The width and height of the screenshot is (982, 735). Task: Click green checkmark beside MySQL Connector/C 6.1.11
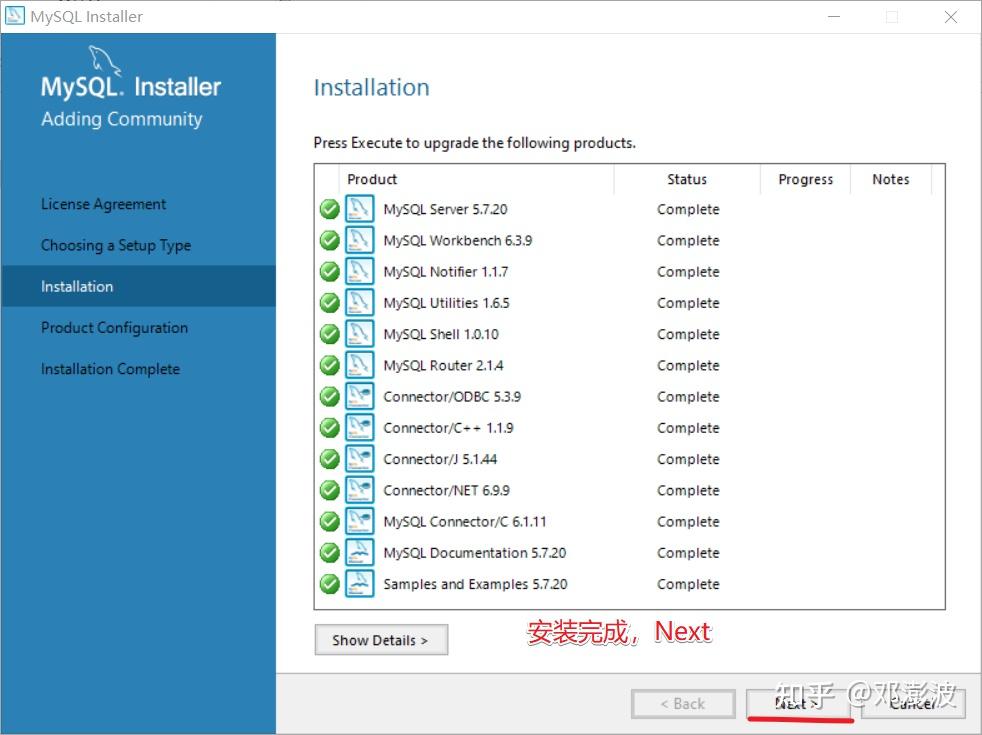tap(329, 522)
